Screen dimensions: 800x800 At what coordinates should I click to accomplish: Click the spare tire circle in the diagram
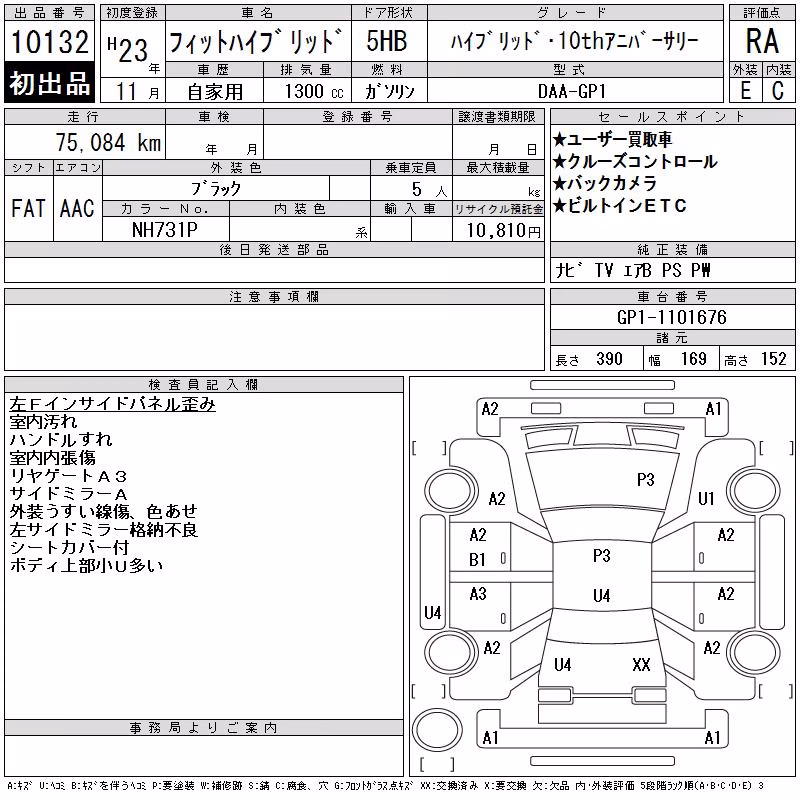pyautogui.click(x=437, y=730)
